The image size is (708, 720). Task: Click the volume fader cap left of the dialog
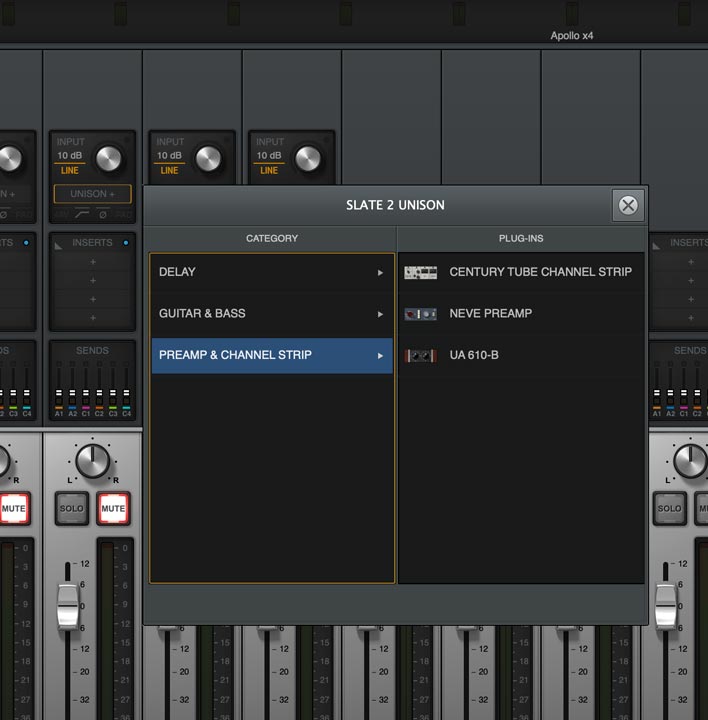68,607
